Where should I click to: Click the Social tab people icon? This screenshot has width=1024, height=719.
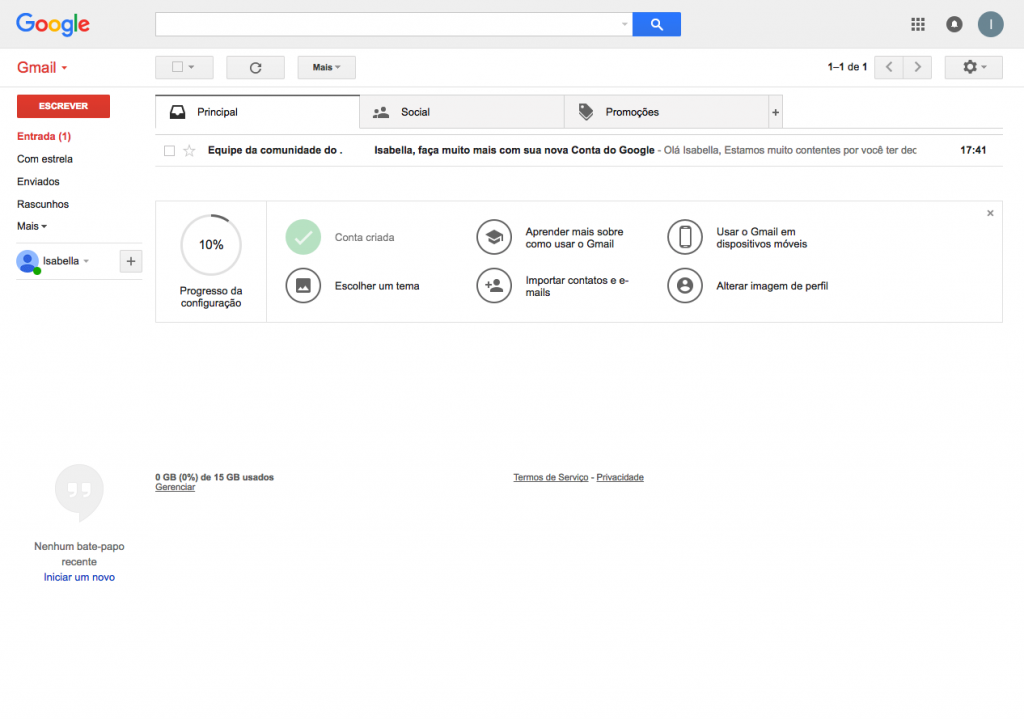point(381,112)
